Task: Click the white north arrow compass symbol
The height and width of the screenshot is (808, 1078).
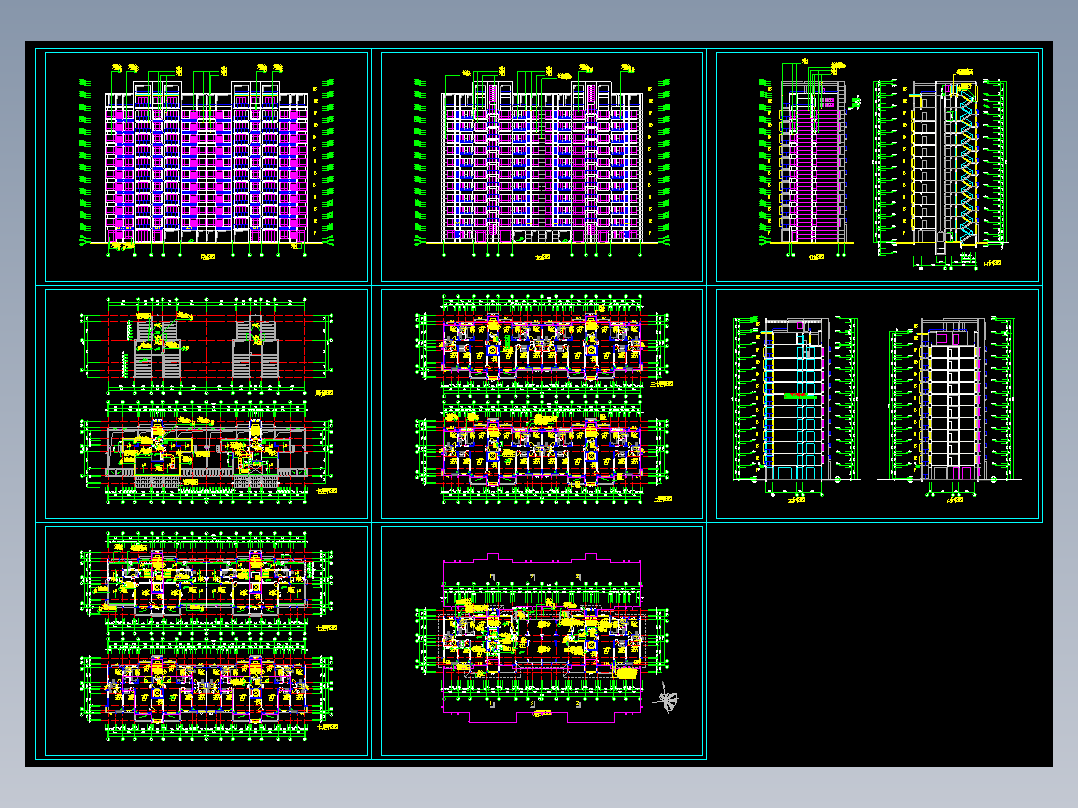Action: pyautogui.click(x=666, y=699)
